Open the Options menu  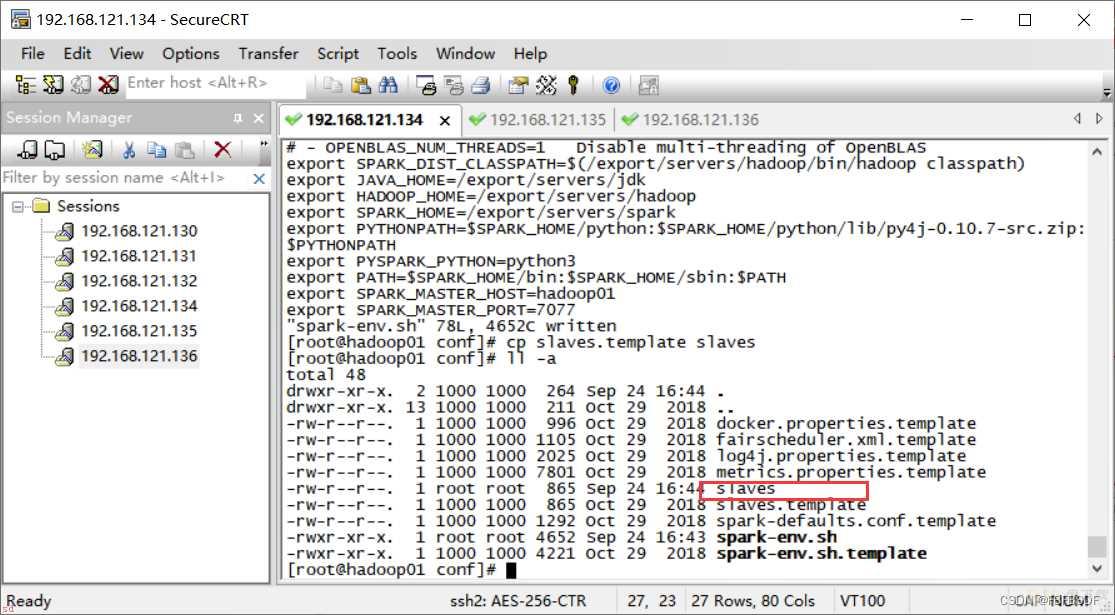[191, 53]
